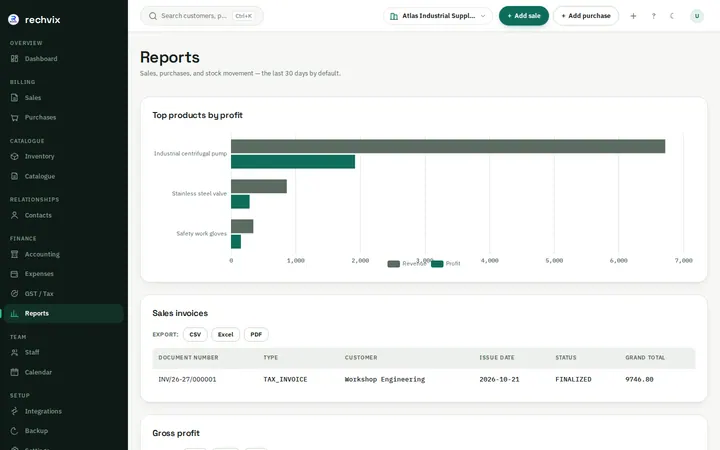Open help question mark icon
This screenshot has width=720, height=450.
pyautogui.click(x=653, y=16)
